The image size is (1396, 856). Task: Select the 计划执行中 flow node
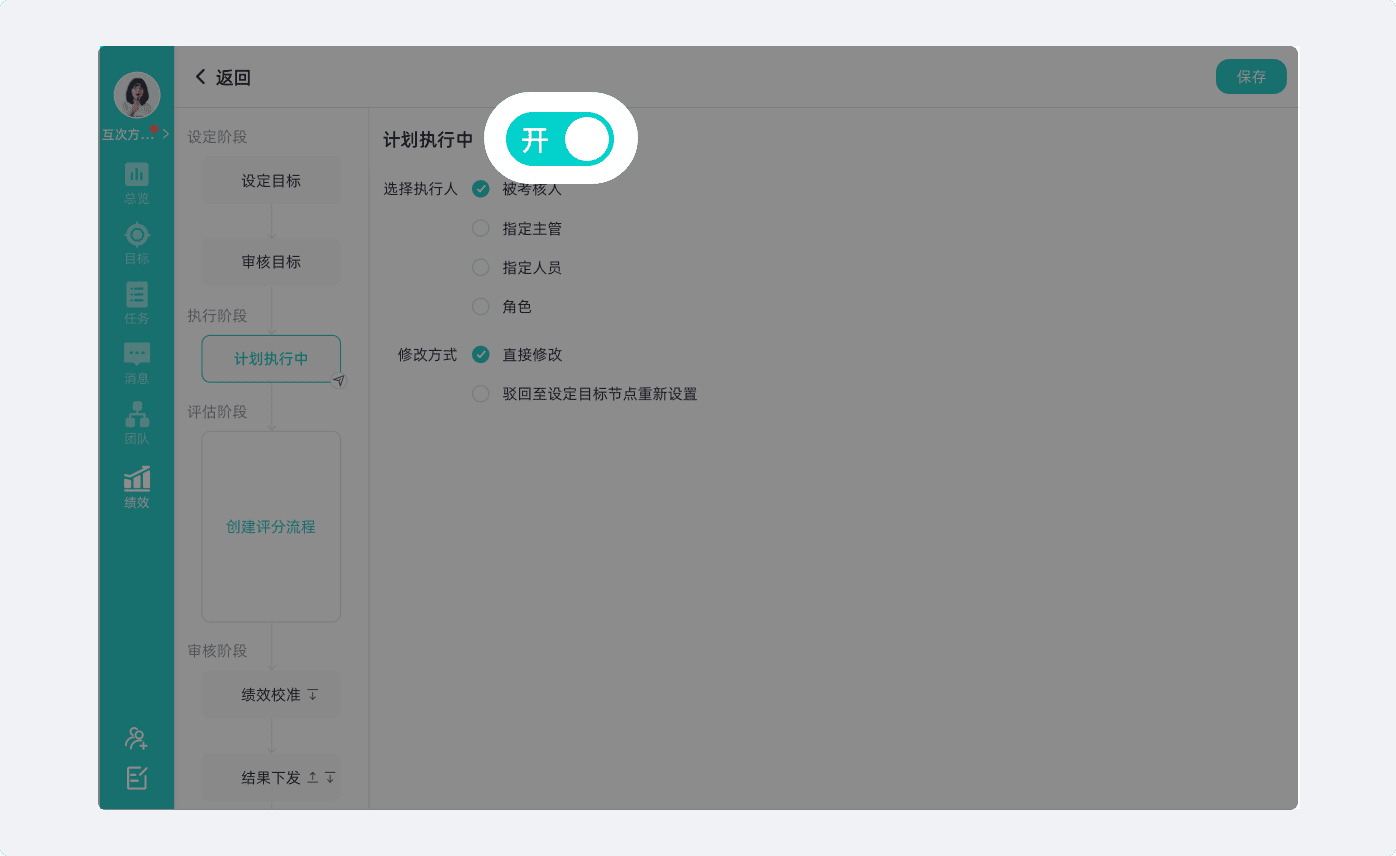271,359
